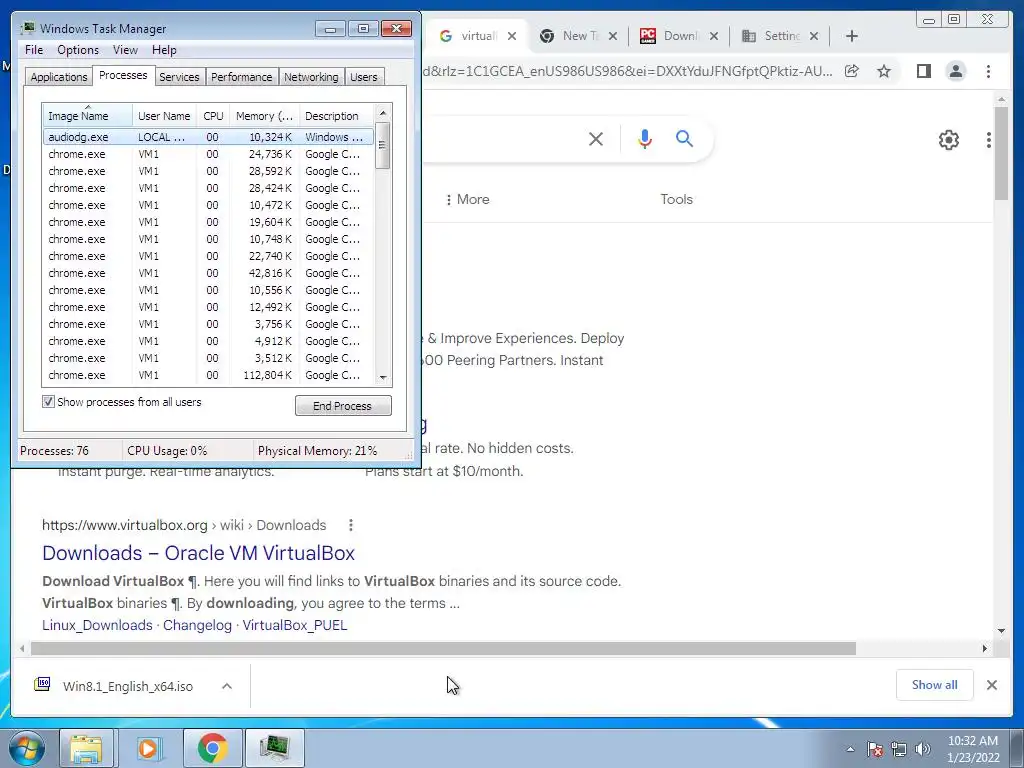Image resolution: width=1024 pixels, height=768 pixels.
Task: Clear the Google search box with the X
Action: click(x=596, y=138)
